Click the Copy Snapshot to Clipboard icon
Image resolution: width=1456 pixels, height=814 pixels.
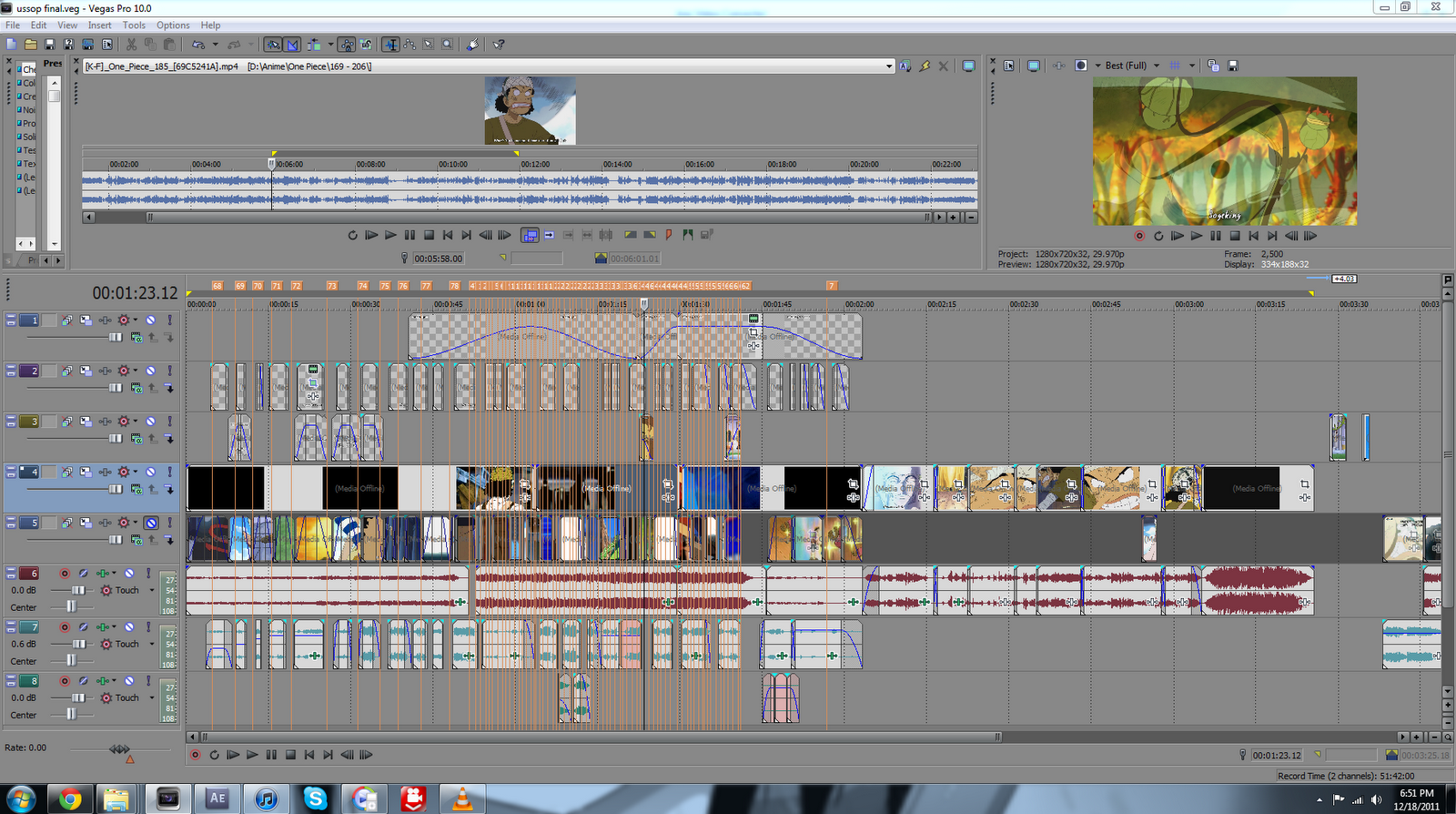(1213, 66)
